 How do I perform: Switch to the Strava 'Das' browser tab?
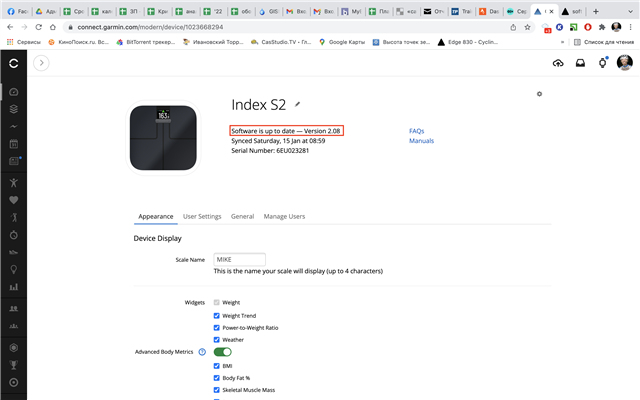(x=489, y=11)
